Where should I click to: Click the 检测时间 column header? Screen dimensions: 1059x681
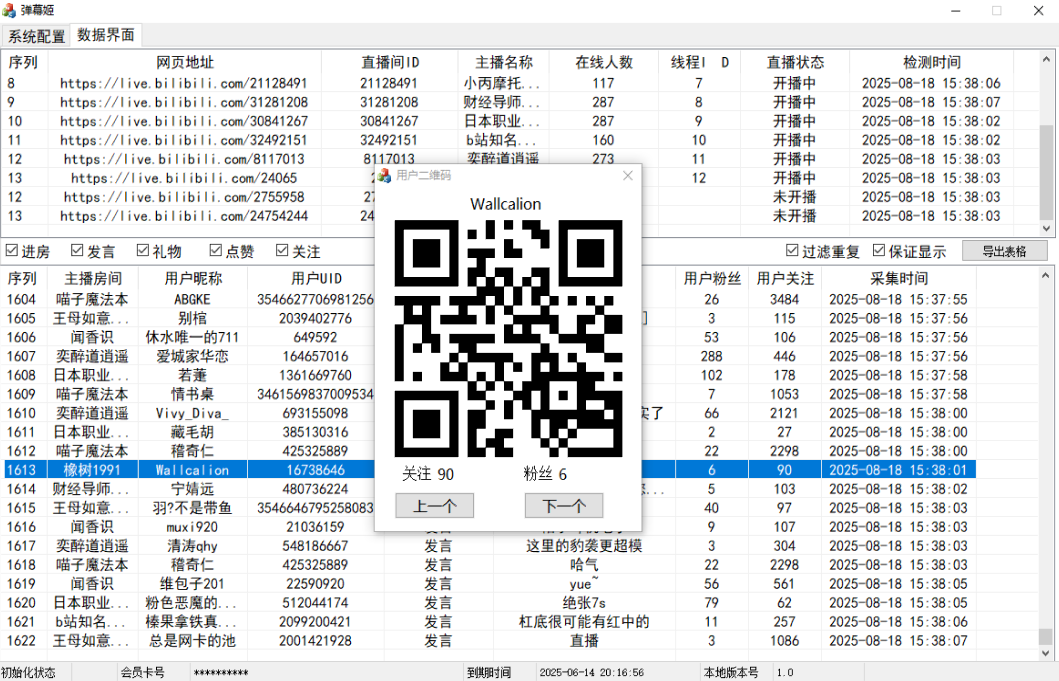click(931, 62)
